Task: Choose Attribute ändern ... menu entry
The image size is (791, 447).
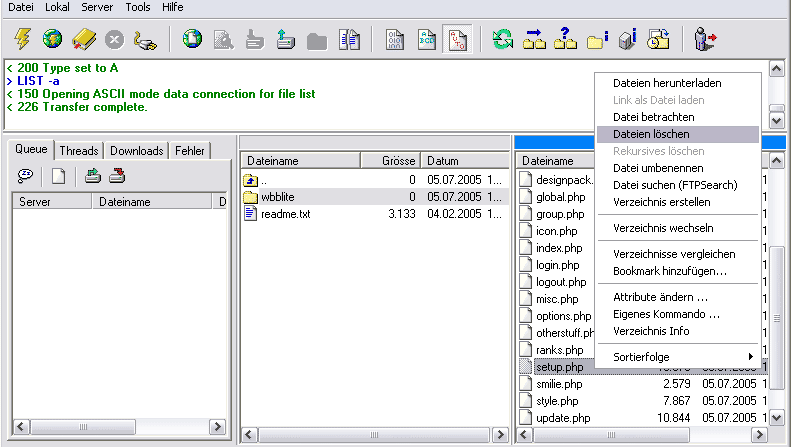Action: pyautogui.click(x=678, y=297)
